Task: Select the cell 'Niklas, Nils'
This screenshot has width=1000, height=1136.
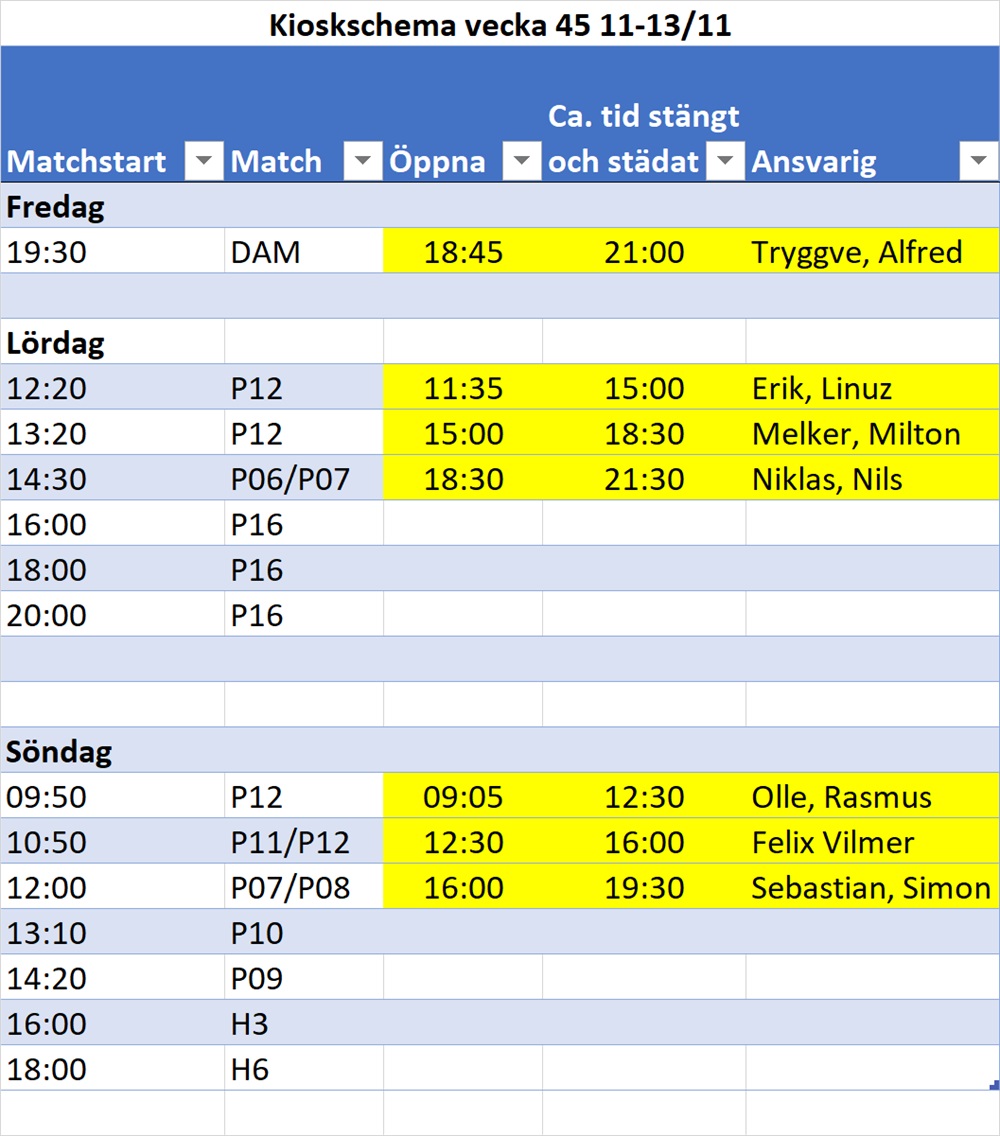Action: 827,479
